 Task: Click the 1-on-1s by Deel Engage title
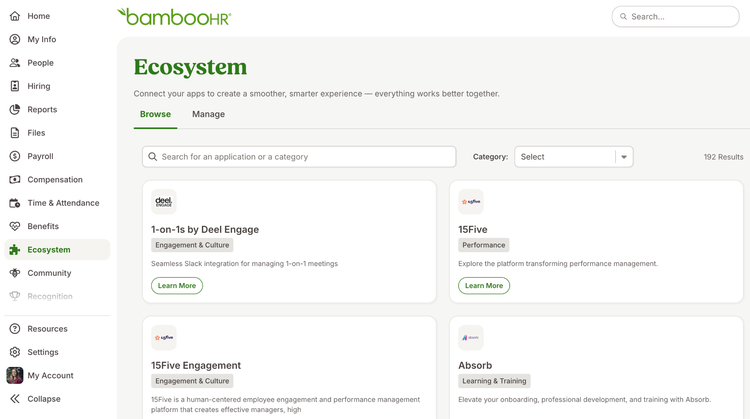tap(205, 230)
